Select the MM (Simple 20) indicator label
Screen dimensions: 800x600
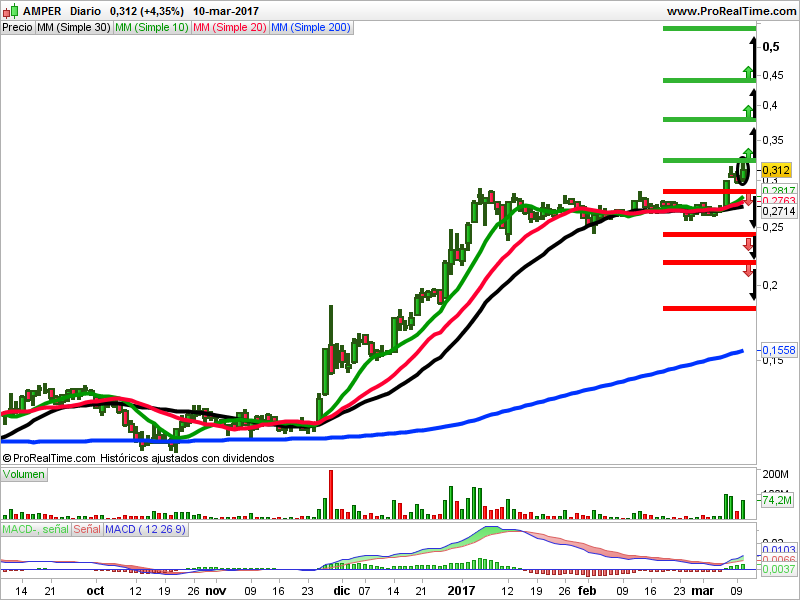coord(229,27)
